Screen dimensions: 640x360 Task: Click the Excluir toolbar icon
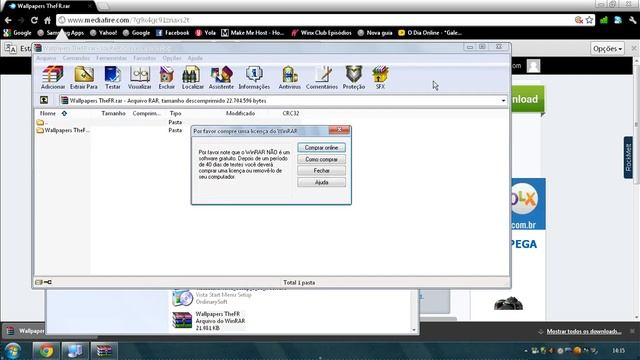tap(167, 78)
